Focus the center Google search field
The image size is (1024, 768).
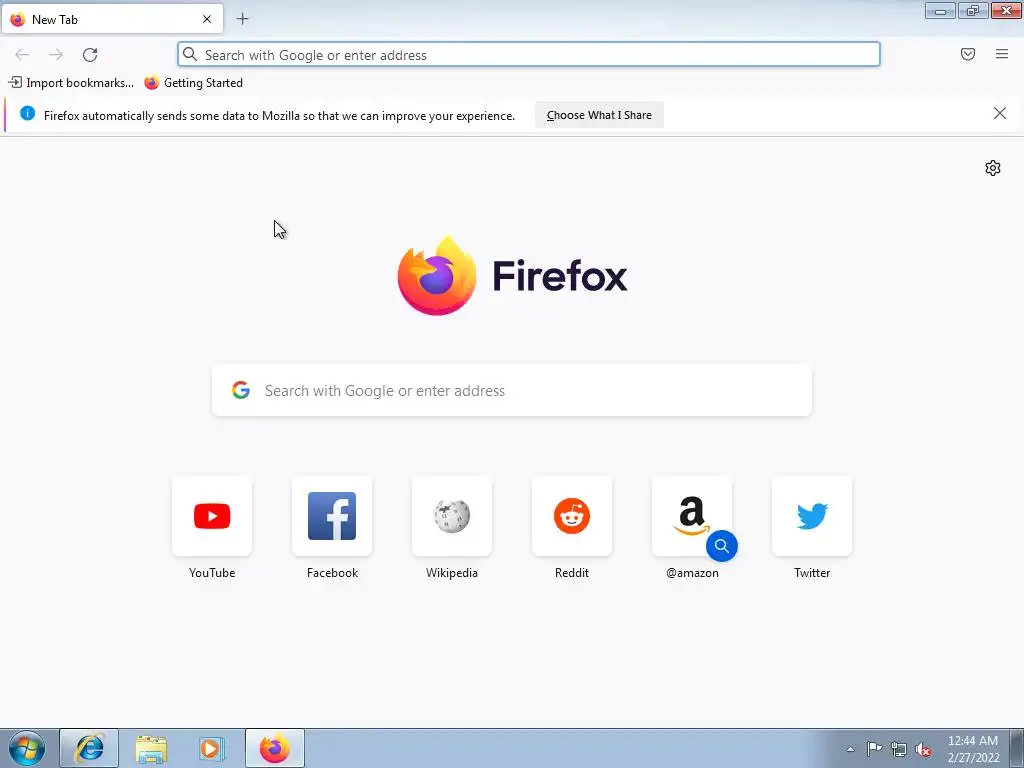point(512,390)
